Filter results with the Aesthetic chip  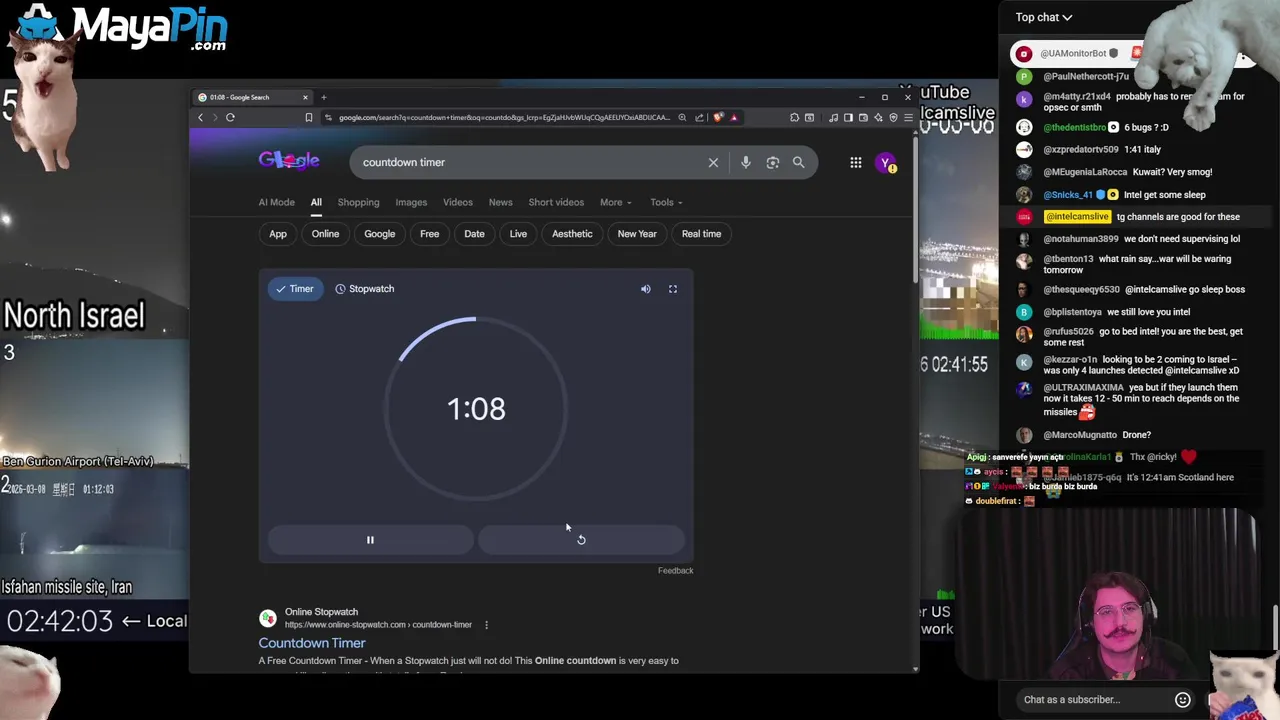point(572,234)
